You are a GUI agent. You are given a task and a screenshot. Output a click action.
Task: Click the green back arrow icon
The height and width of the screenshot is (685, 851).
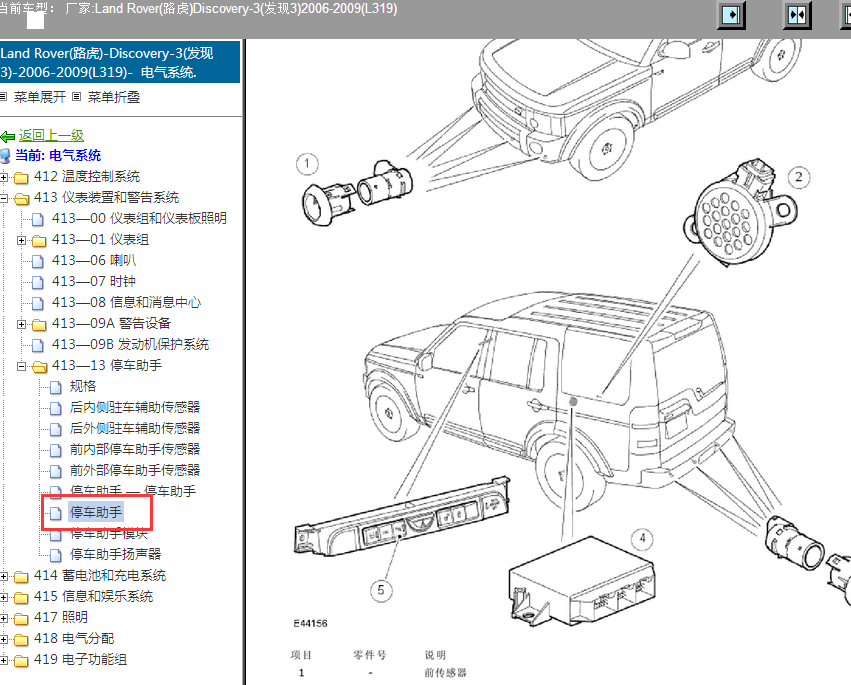8,136
